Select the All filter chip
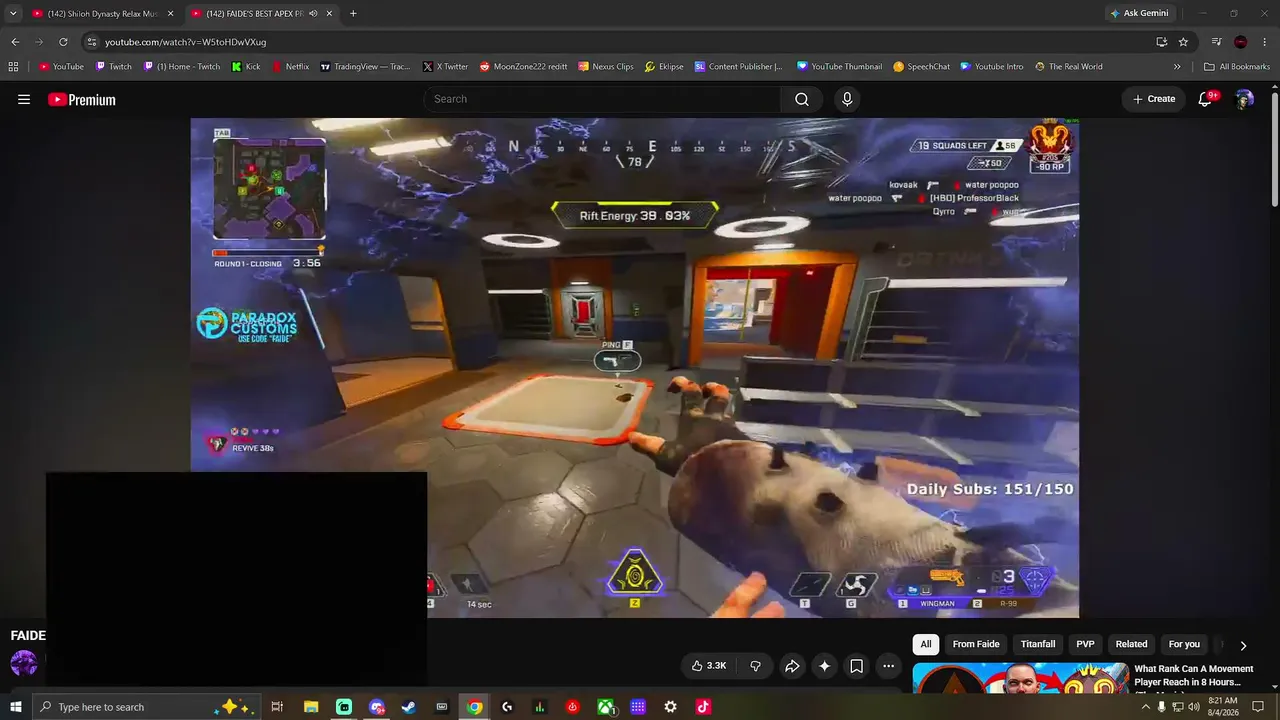Image resolution: width=1280 pixels, height=720 pixels. tap(926, 644)
